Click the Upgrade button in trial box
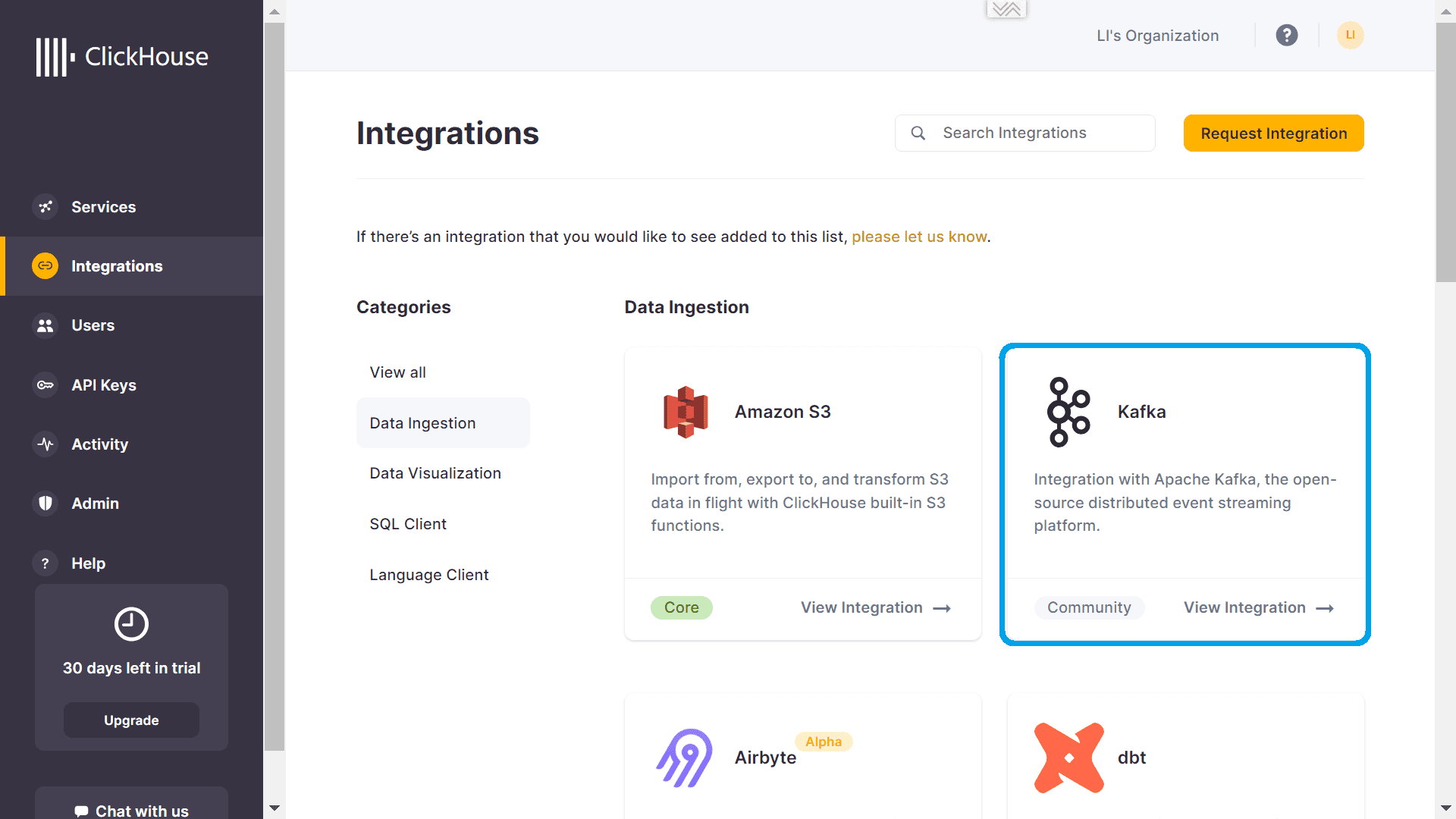Image resolution: width=1456 pixels, height=819 pixels. tap(131, 720)
